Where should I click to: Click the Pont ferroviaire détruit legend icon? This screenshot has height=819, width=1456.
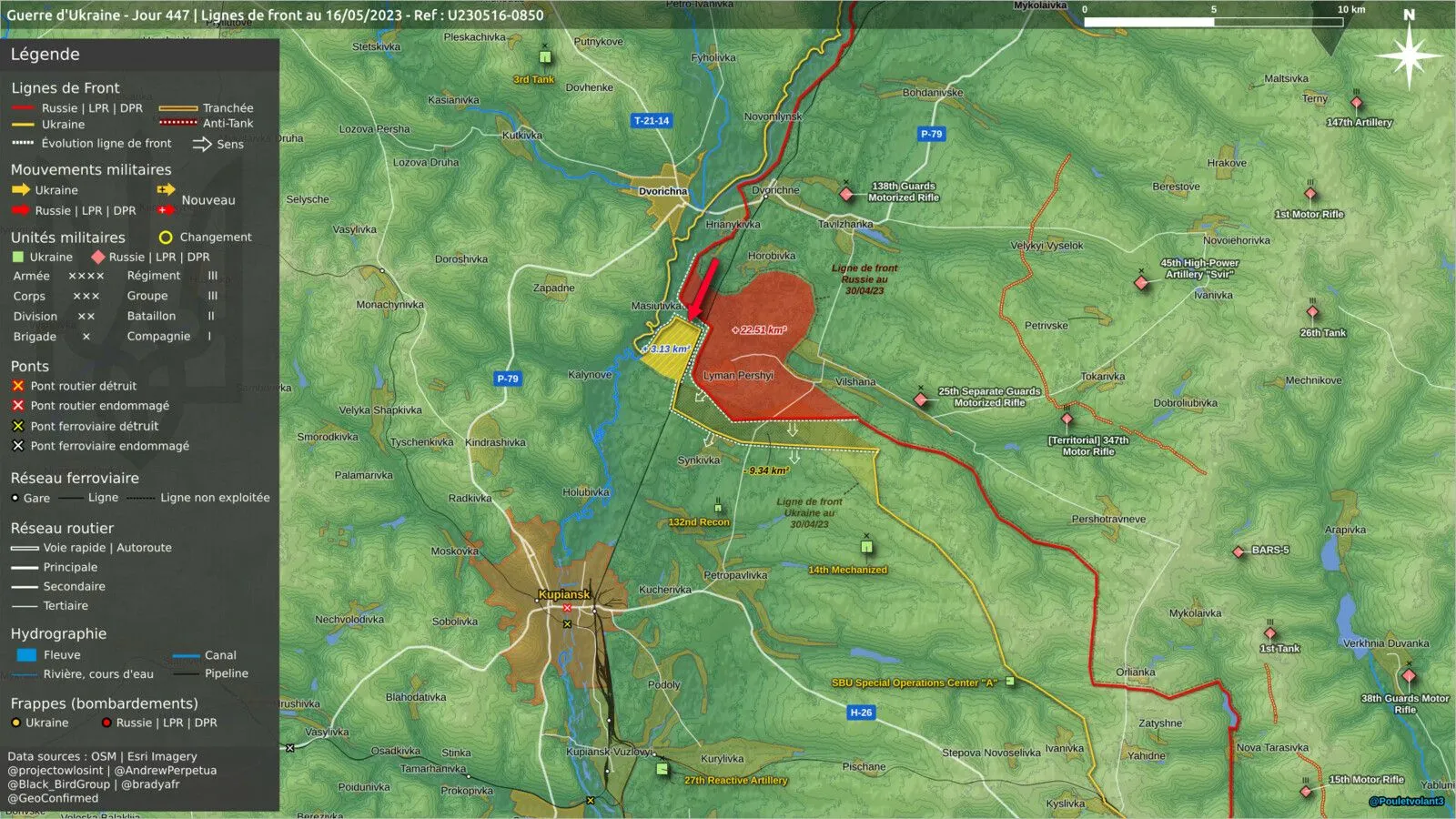pyautogui.click(x=18, y=426)
